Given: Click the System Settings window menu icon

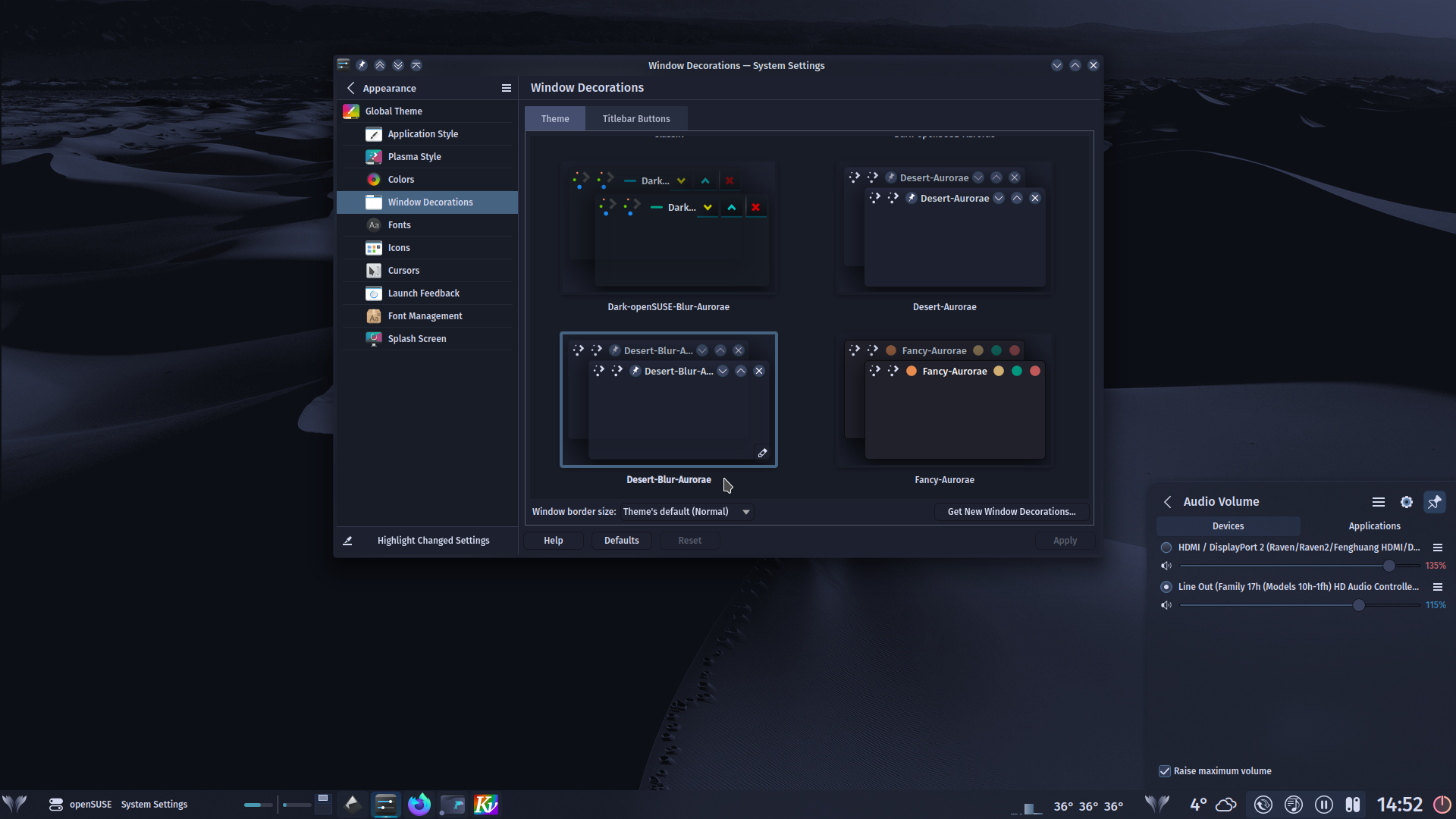Looking at the screenshot, I should [344, 65].
